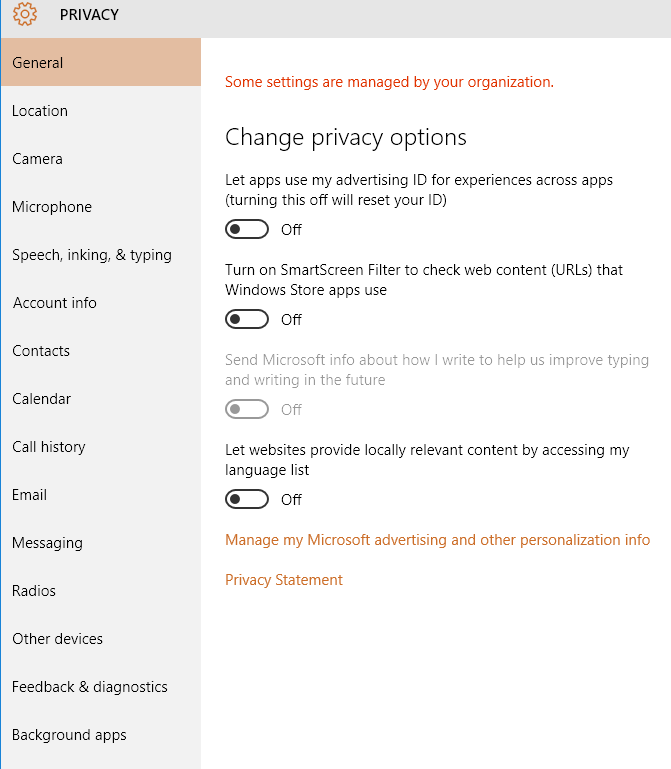
Task: Open Microphone privacy settings
Action: coord(52,207)
